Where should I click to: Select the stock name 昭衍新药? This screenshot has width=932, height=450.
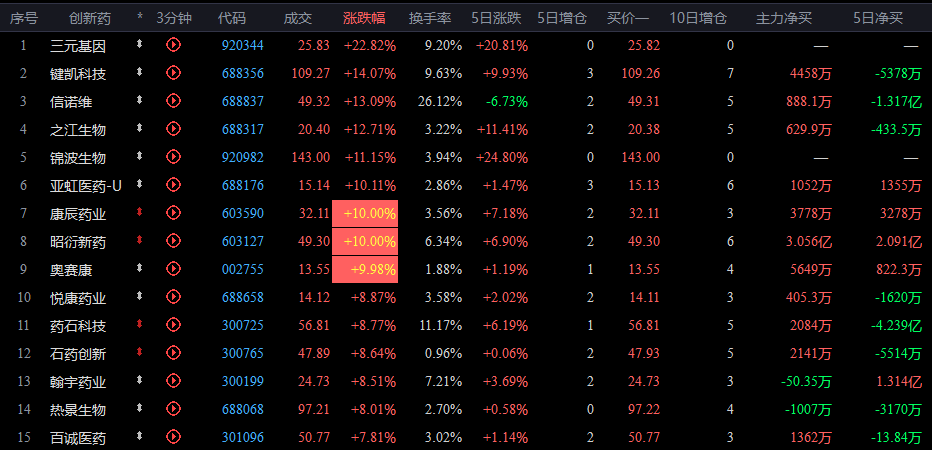click(x=78, y=241)
